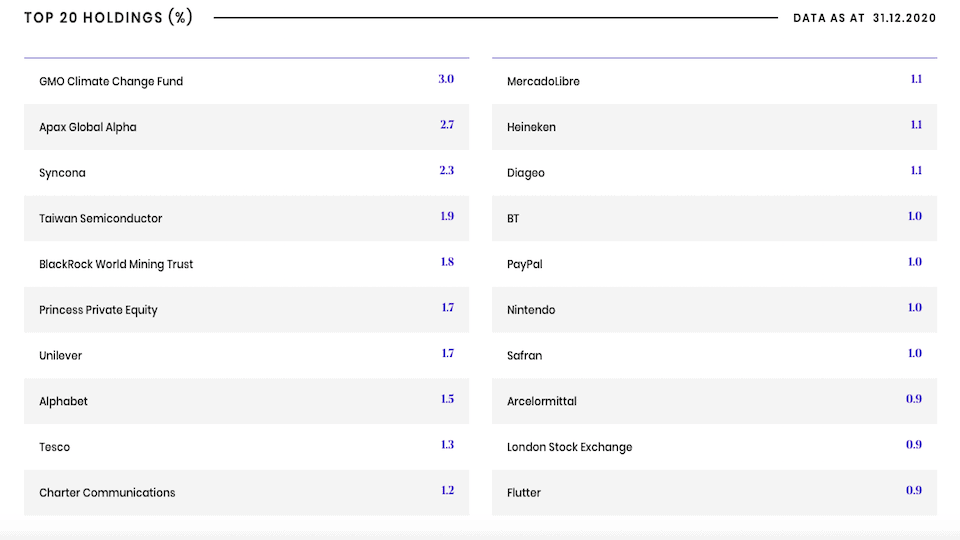Click the data date 31.12.2020
The image size is (960, 540).
coord(904,18)
